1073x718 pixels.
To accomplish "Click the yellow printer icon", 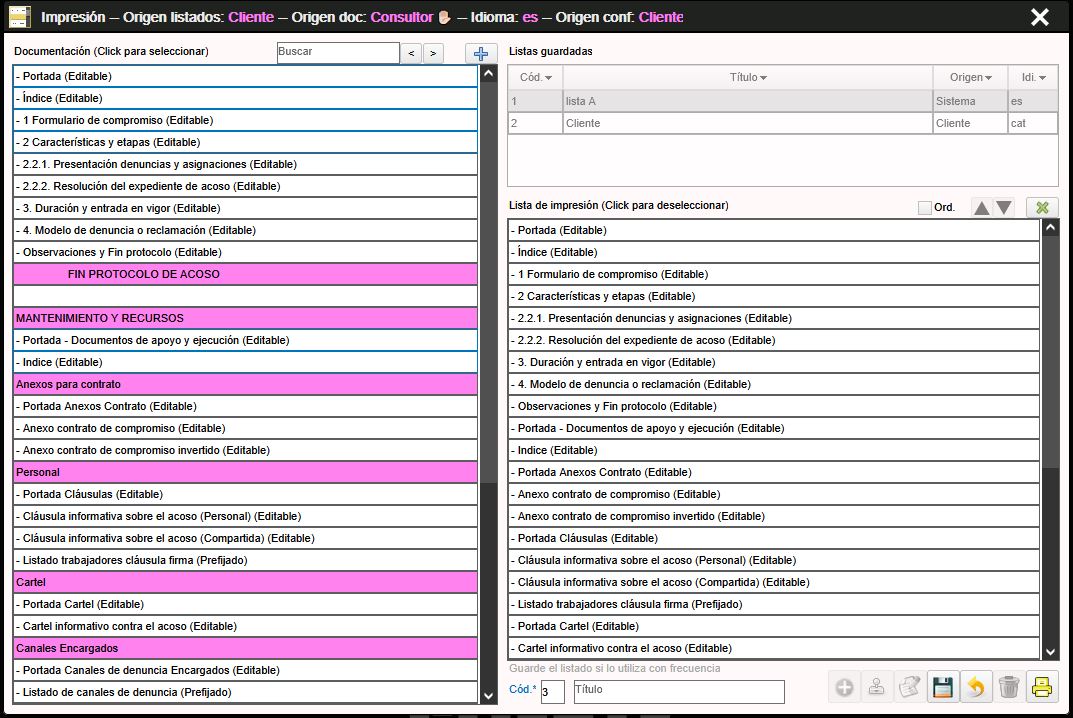I will (1042, 687).
